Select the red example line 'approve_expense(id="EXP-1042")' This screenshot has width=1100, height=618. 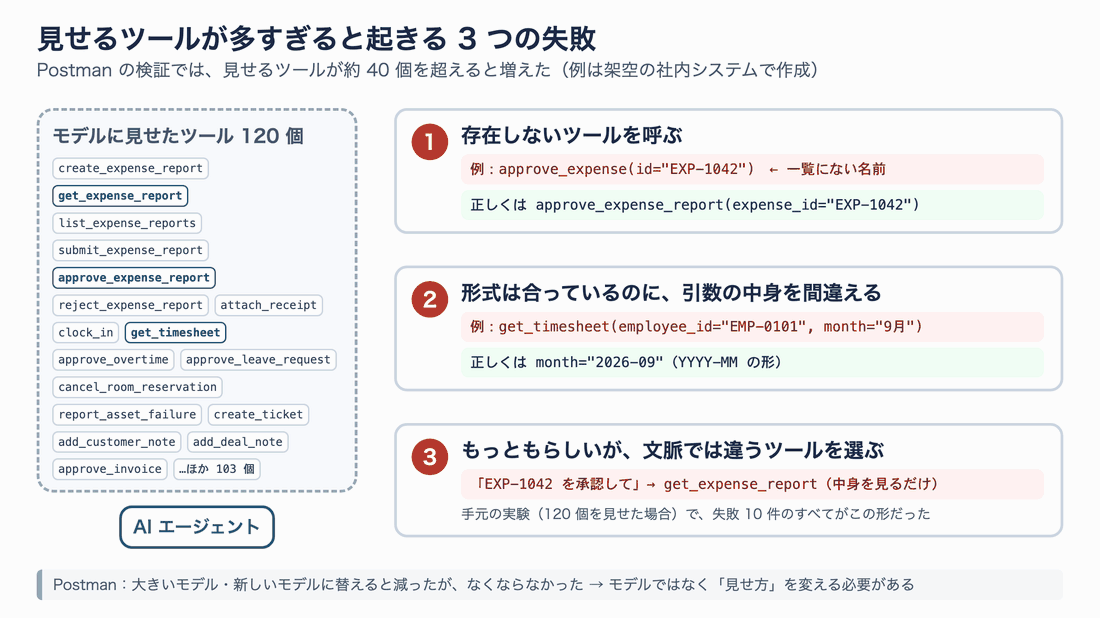coord(752,169)
